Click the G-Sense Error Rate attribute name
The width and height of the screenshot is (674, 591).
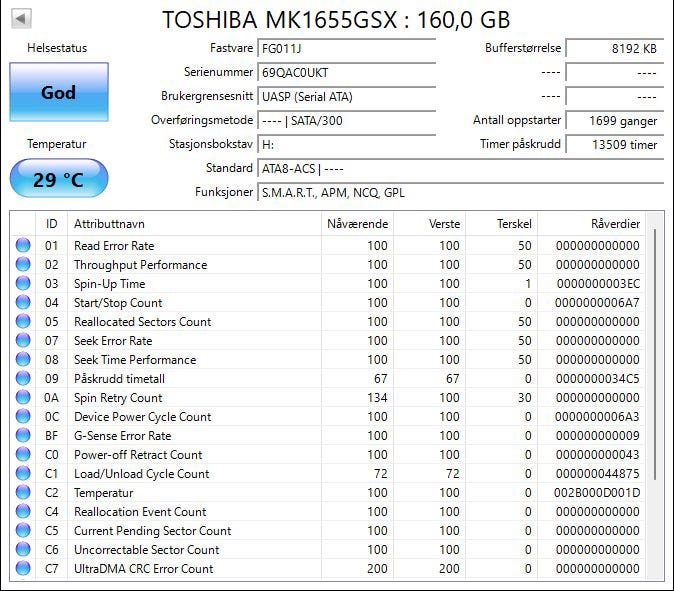coord(123,435)
